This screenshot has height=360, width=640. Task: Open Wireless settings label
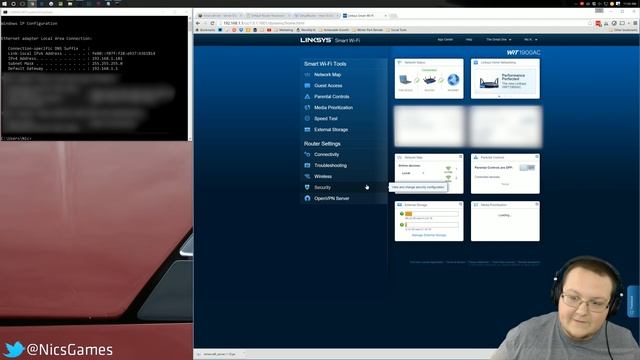323,177
